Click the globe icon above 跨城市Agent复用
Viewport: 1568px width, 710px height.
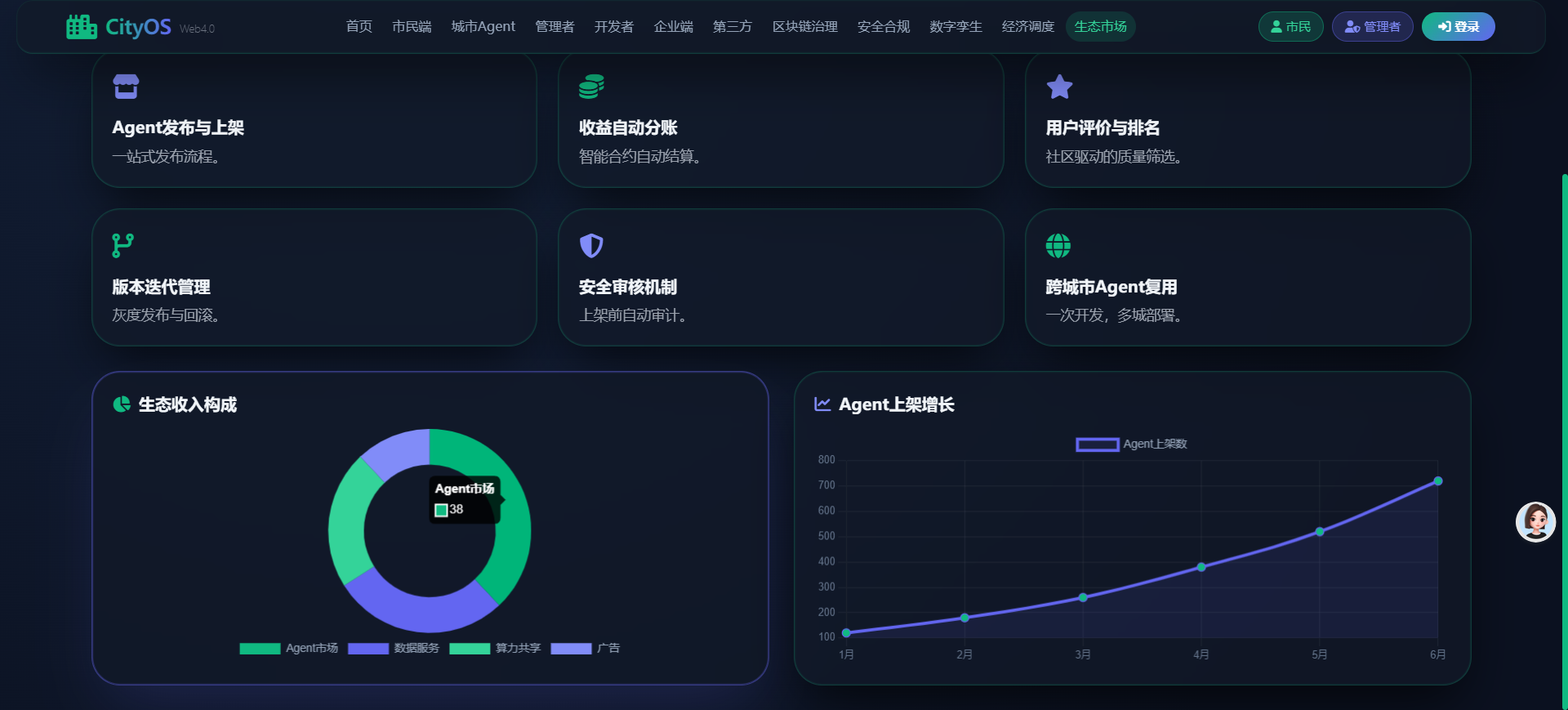pyautogui.click(x=1058, y=245)
